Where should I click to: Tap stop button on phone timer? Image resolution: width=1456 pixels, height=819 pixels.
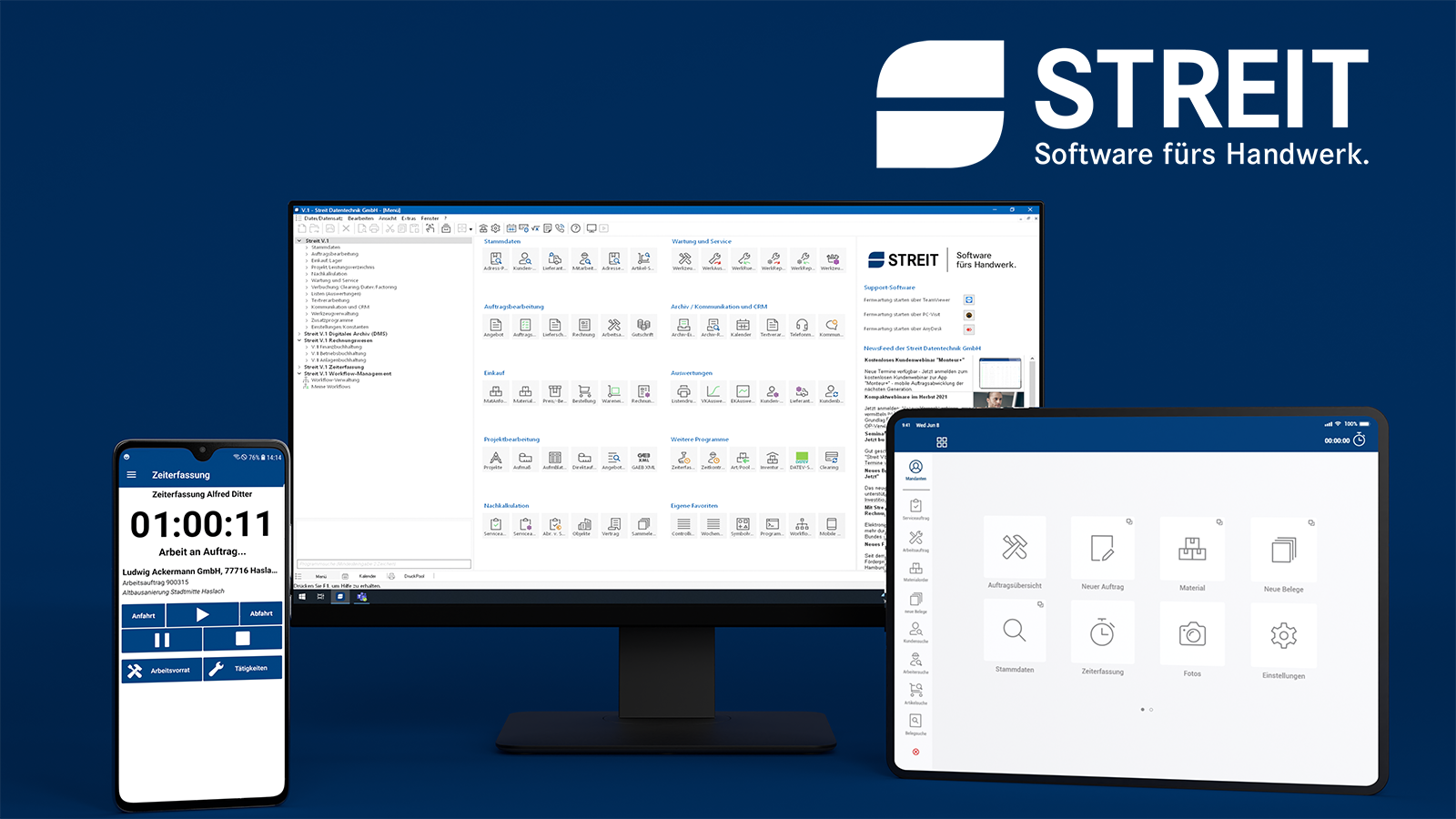243,639
